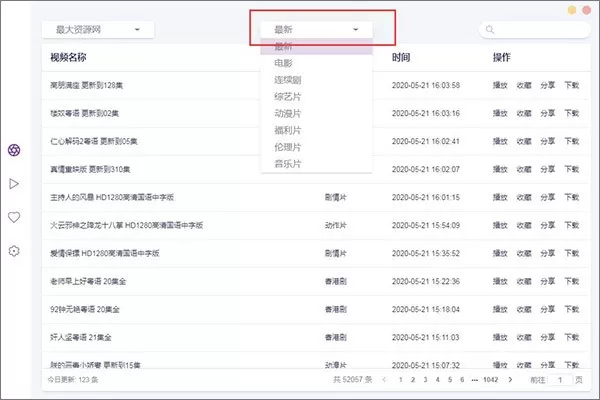The width and height of the screenshot is (600, 400).
Task: Click 动作片 type cell
Action: tap(336, 225)
